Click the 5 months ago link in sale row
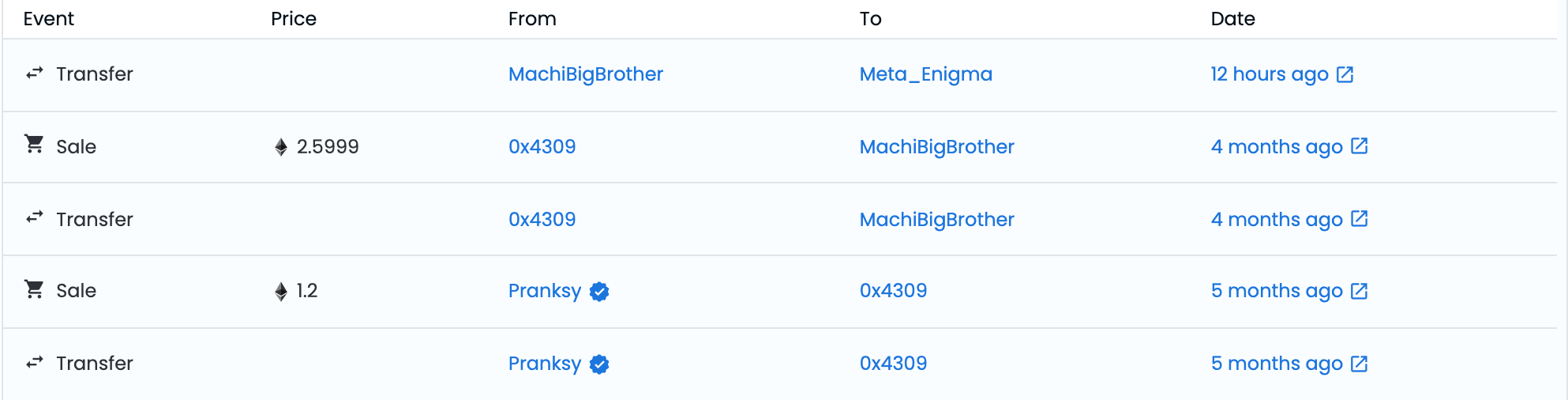 tap(1276, 291)
